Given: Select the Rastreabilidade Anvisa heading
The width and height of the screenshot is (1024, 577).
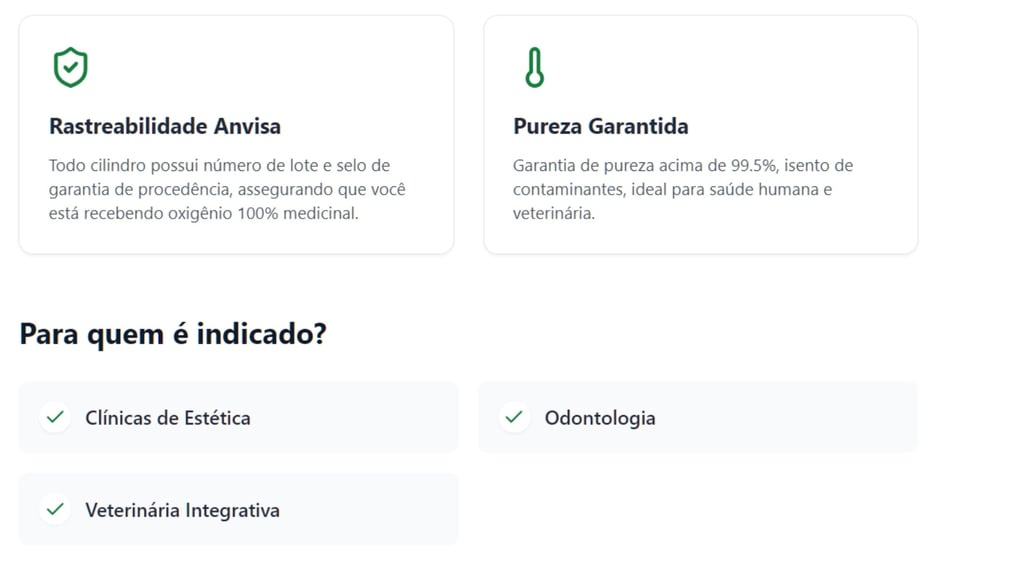Looking at the screenshot, I should click(165, 127).
